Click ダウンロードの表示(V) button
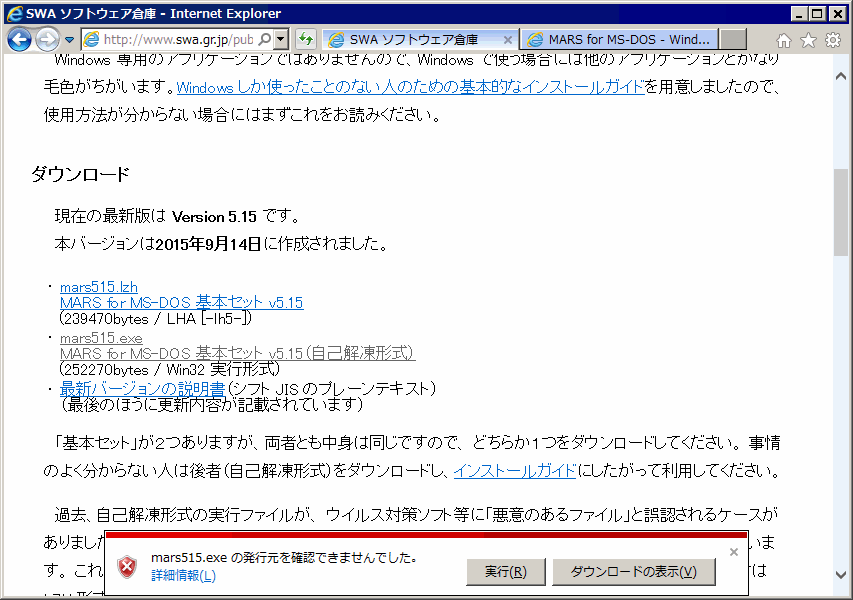This screenshot has width=853, height=600. (x=633, y=572)
